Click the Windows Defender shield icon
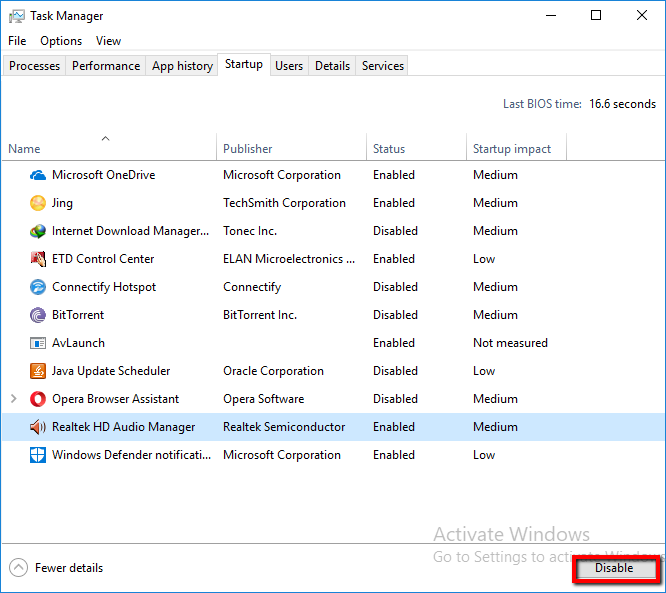 38,455
